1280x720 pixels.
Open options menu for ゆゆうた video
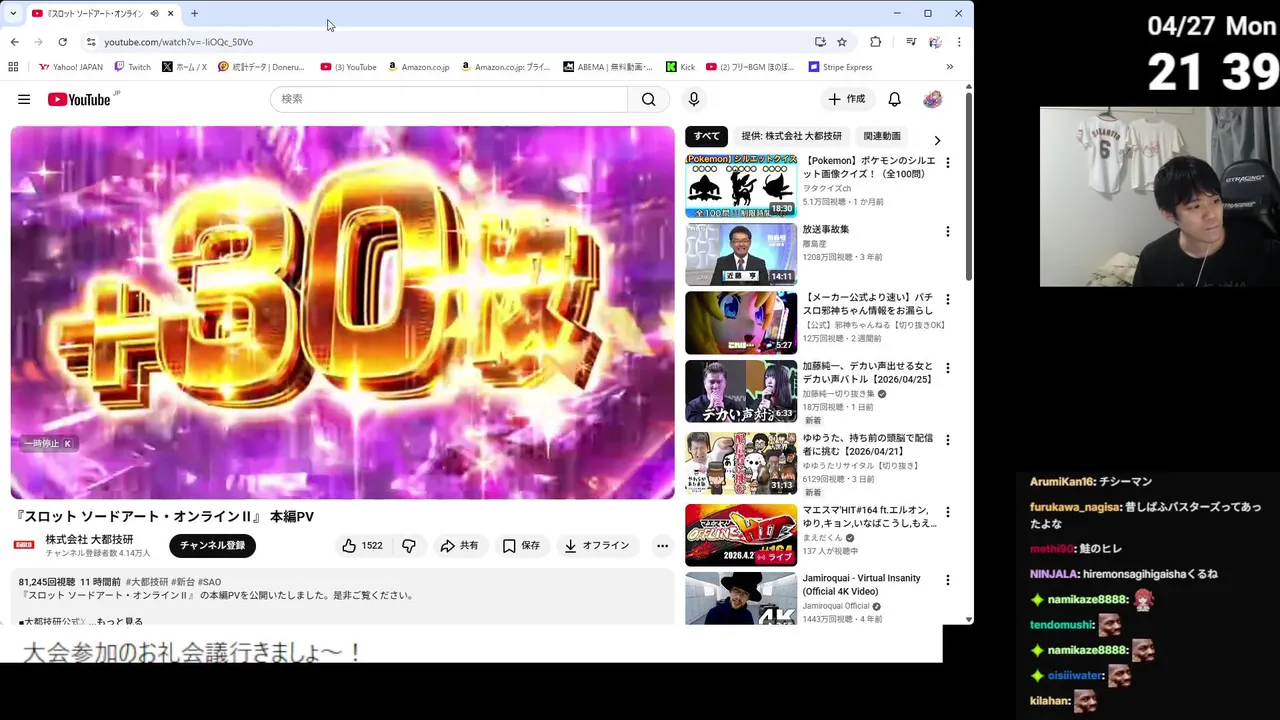click(x=947, y=440)
